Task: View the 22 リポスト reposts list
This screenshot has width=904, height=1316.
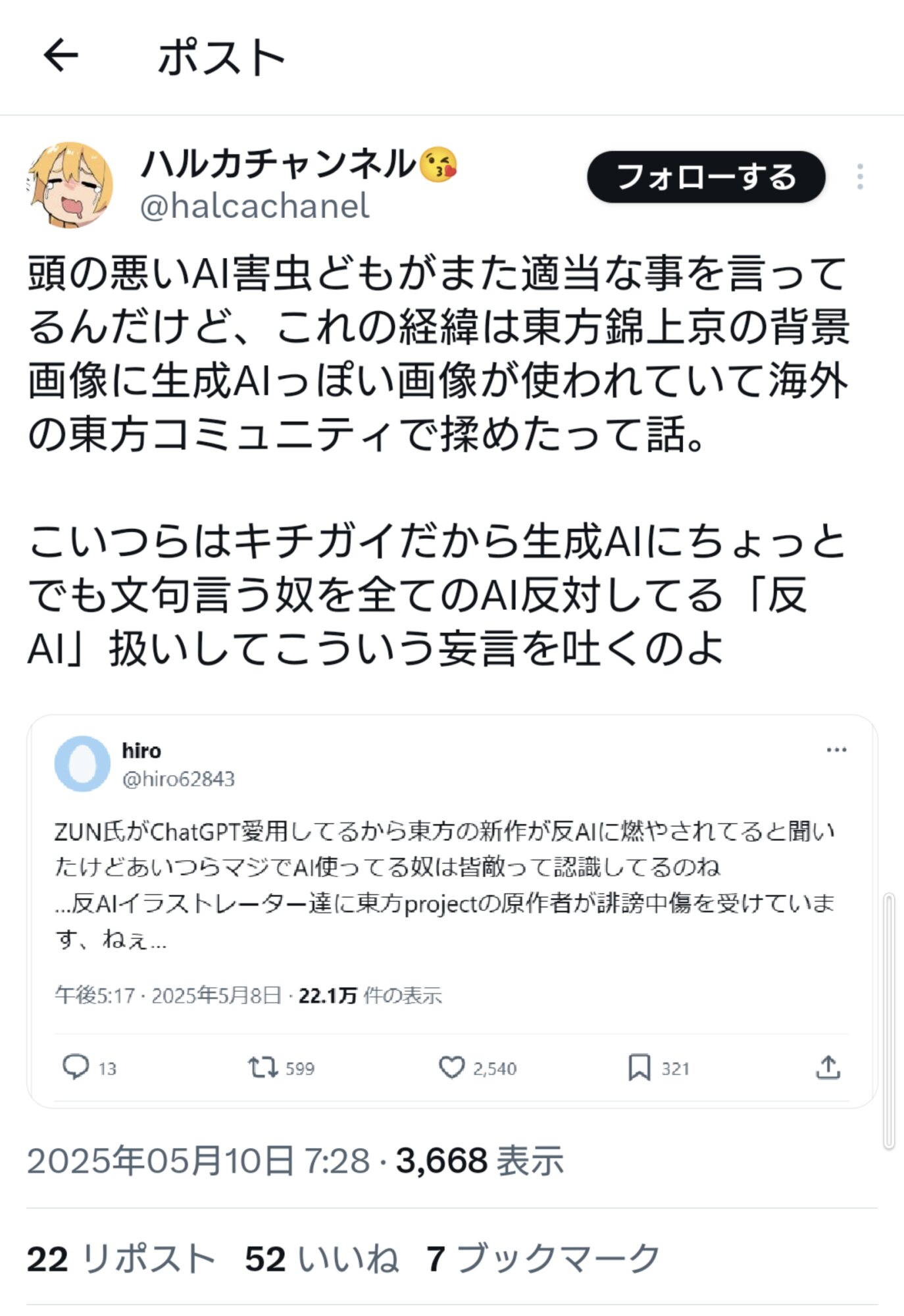Action: tap(122, 1259)
